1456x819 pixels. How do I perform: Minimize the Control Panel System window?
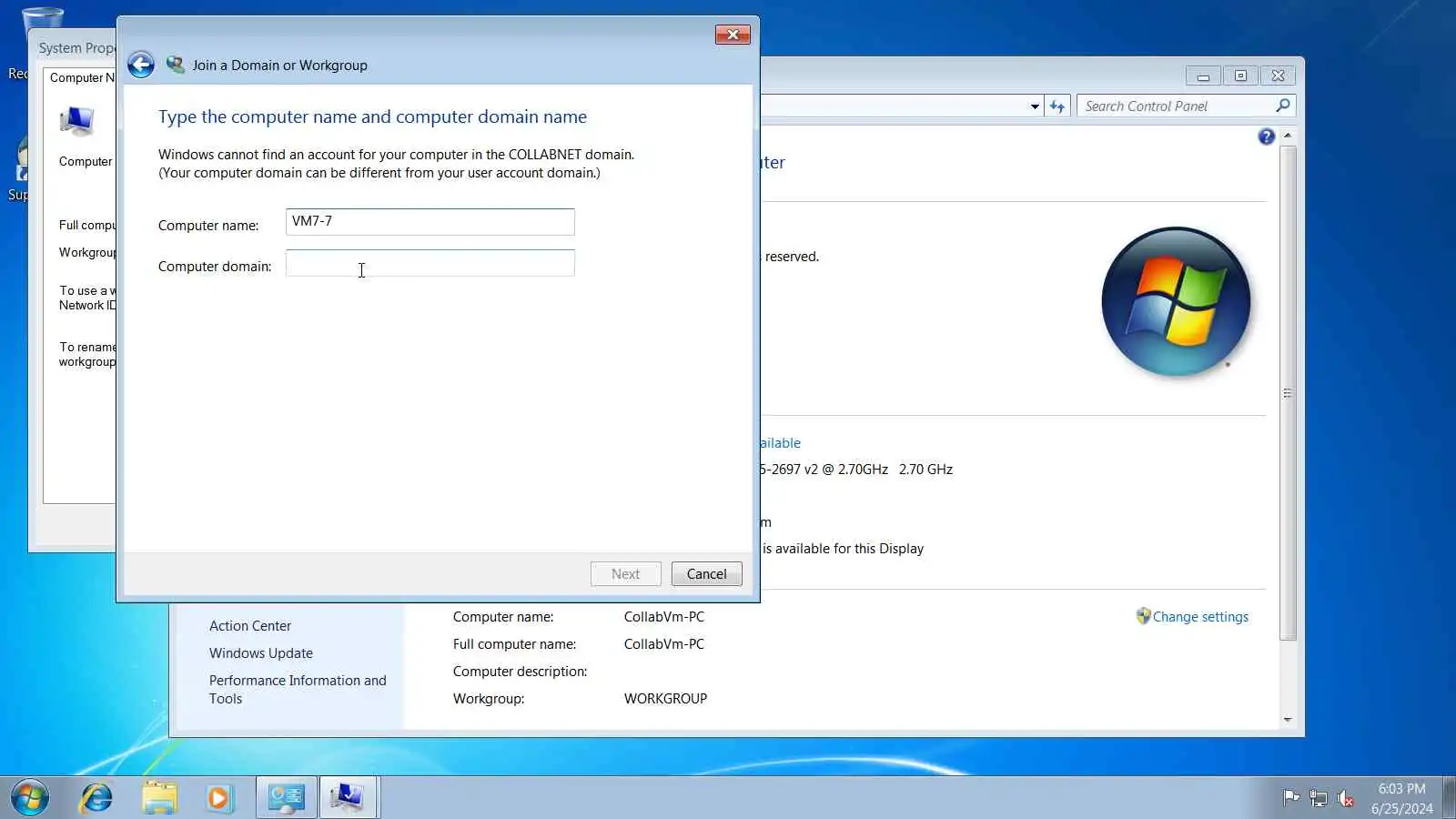pyautogui.click(x=1203, y=76)
